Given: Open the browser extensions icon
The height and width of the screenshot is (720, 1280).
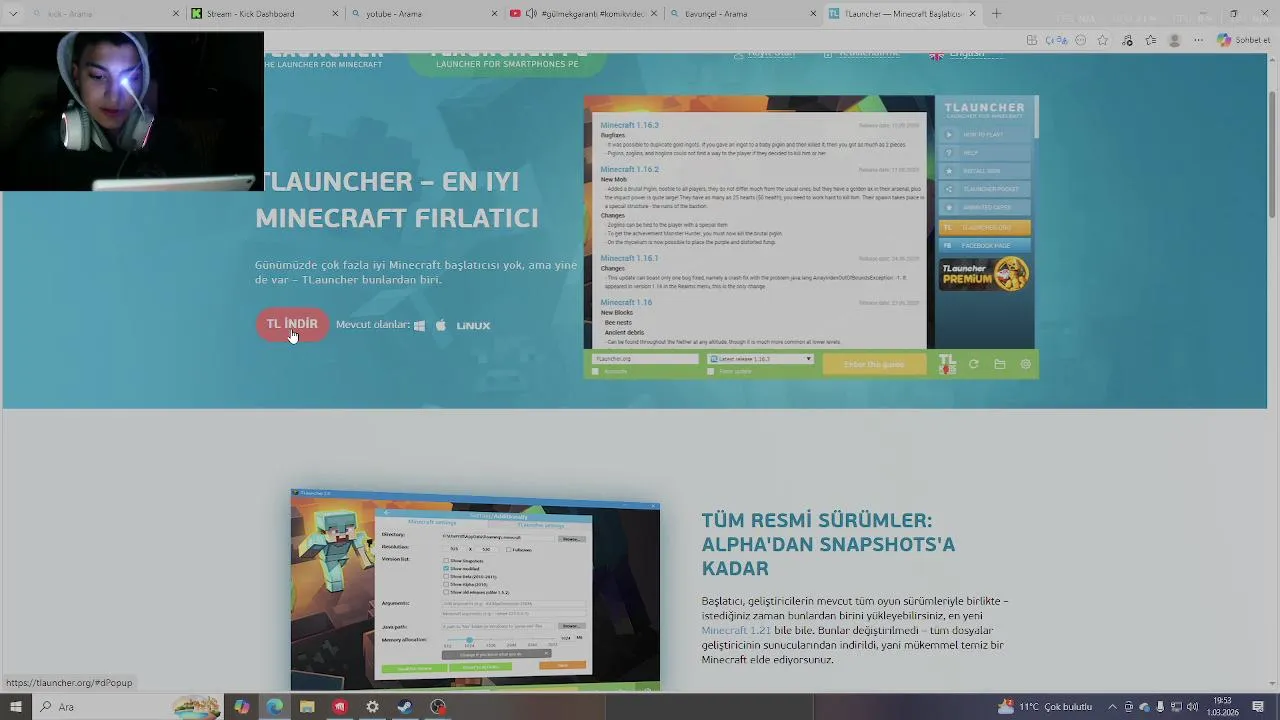Looking at the screenshot, I should 1127,40.
